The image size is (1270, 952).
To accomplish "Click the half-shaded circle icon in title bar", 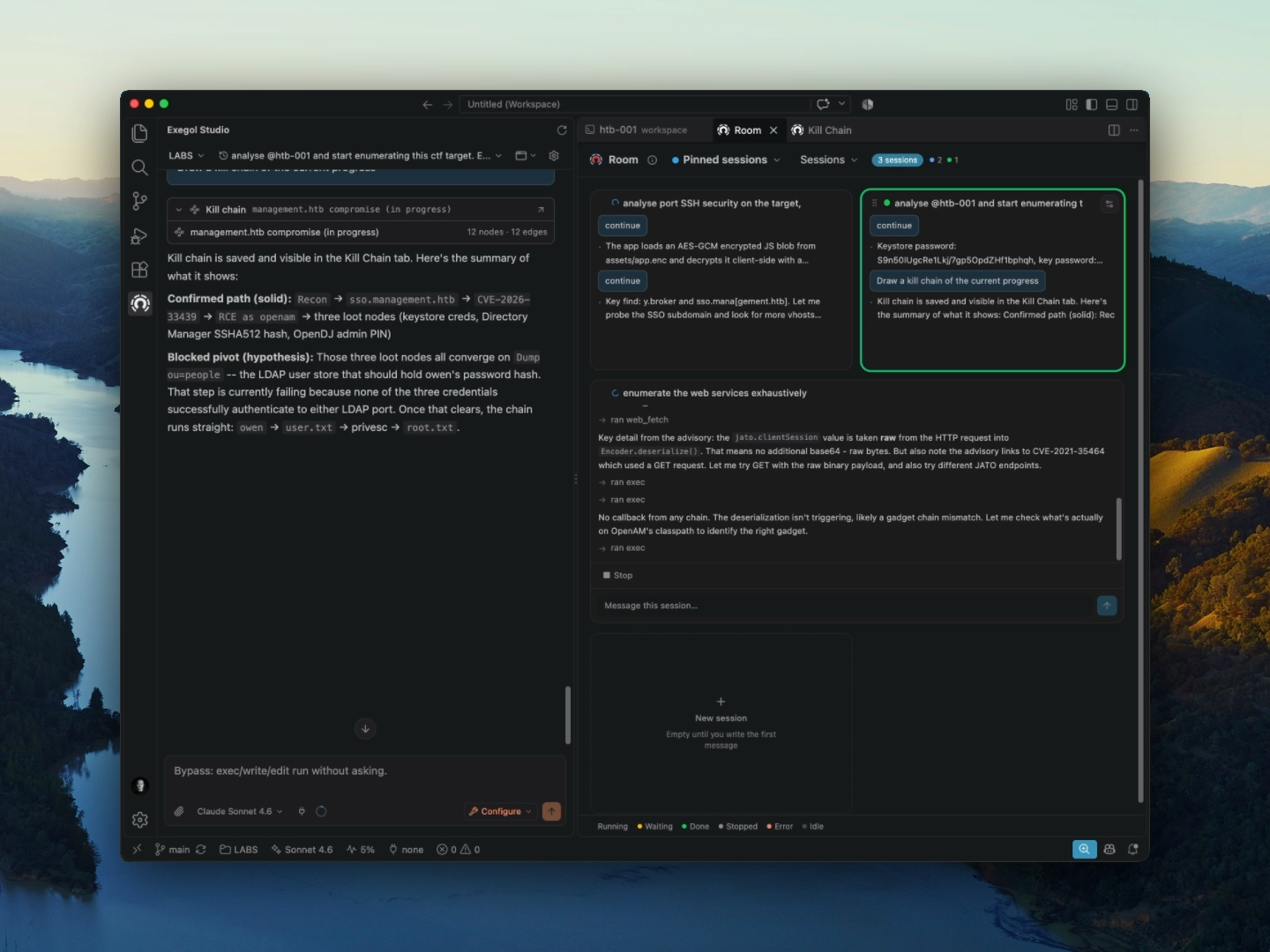I will pos(867,104).
